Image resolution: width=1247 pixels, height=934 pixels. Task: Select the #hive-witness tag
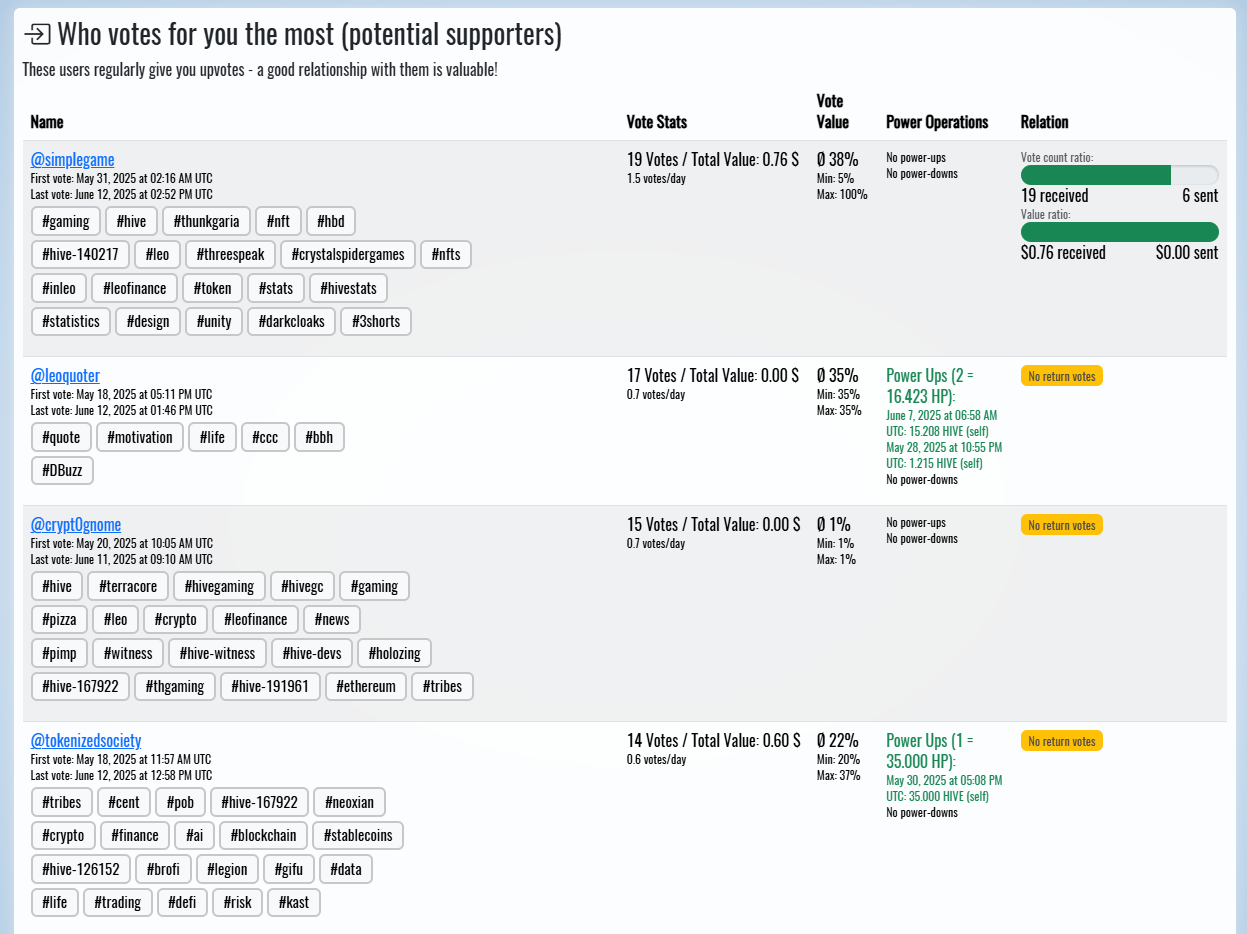pyautogui.click(x=218, y=653)
